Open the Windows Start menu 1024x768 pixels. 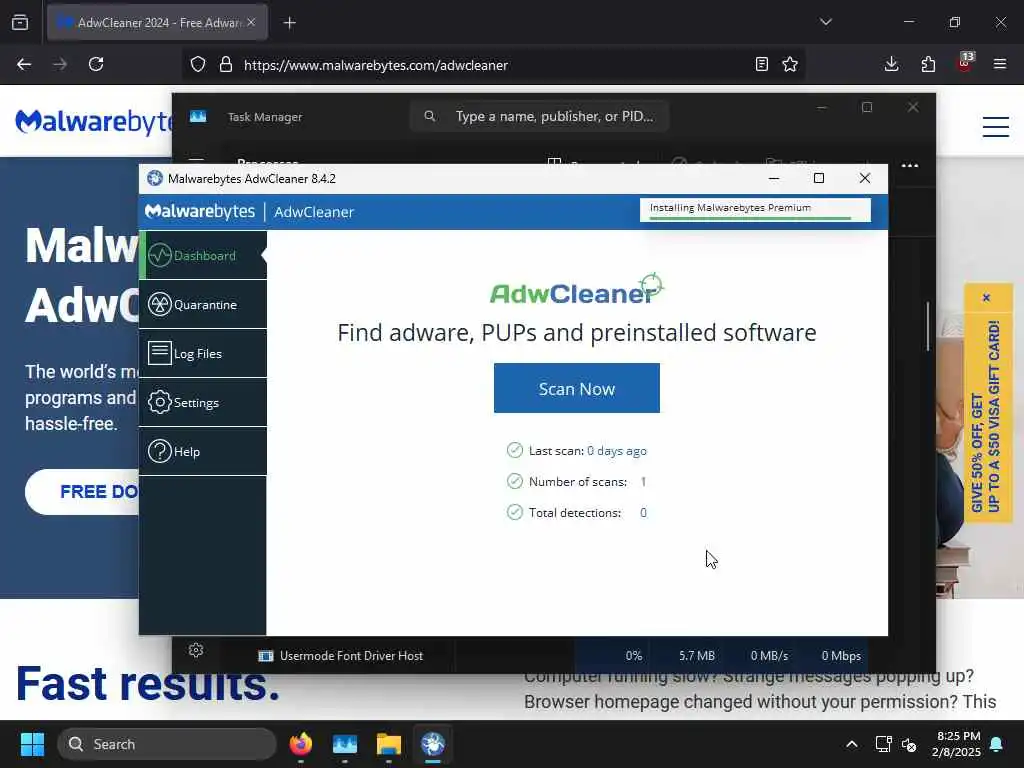32,744
